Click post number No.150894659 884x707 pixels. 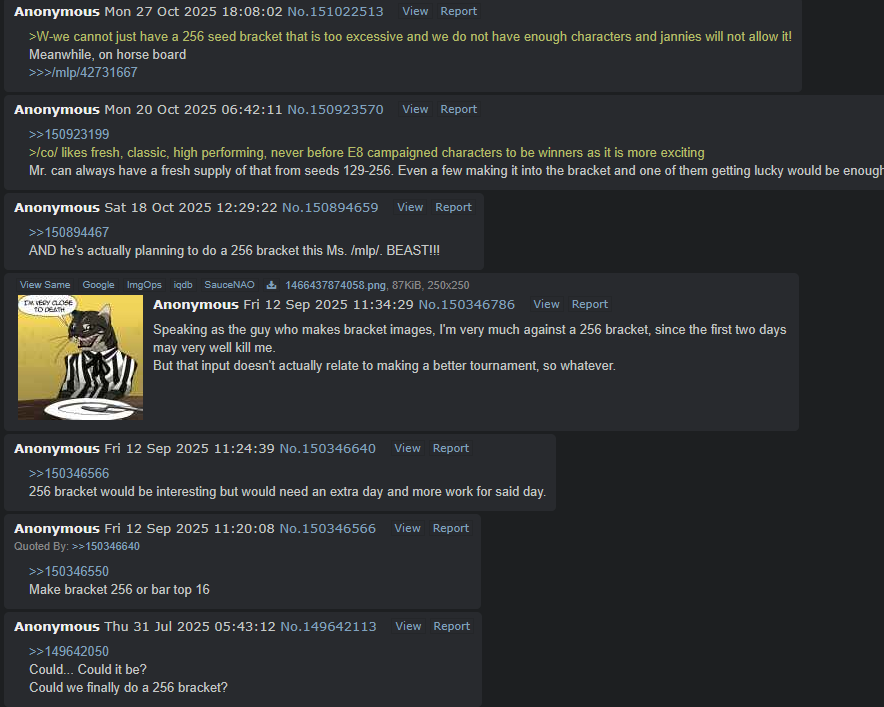pos(330,207)
